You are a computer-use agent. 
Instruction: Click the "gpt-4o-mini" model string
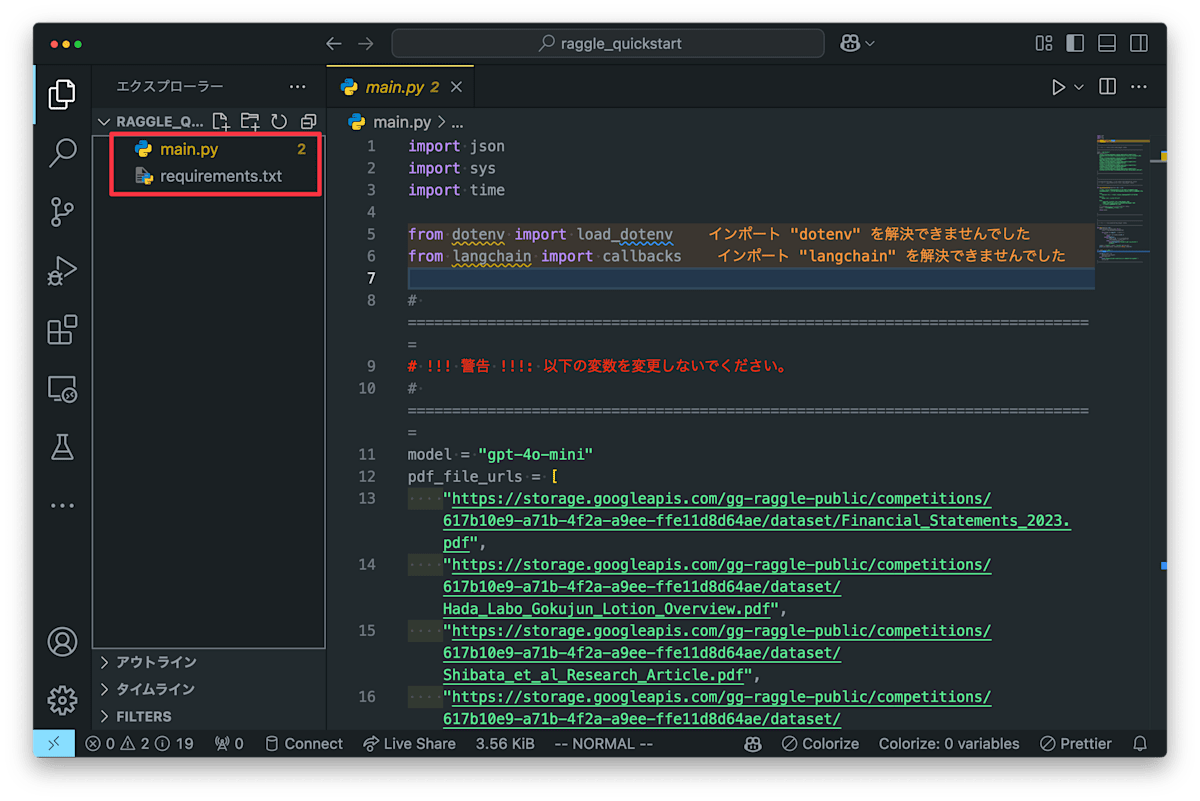(x=536, y=454)
